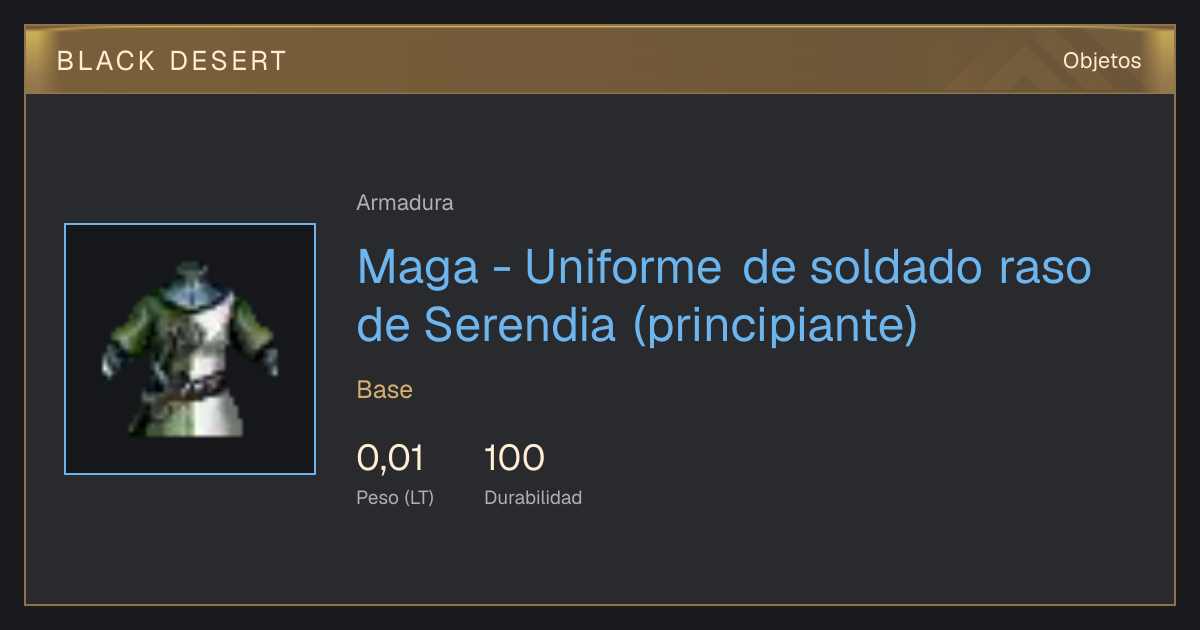
Task: Click the 100 durability value
Action: tap(514, 458)
